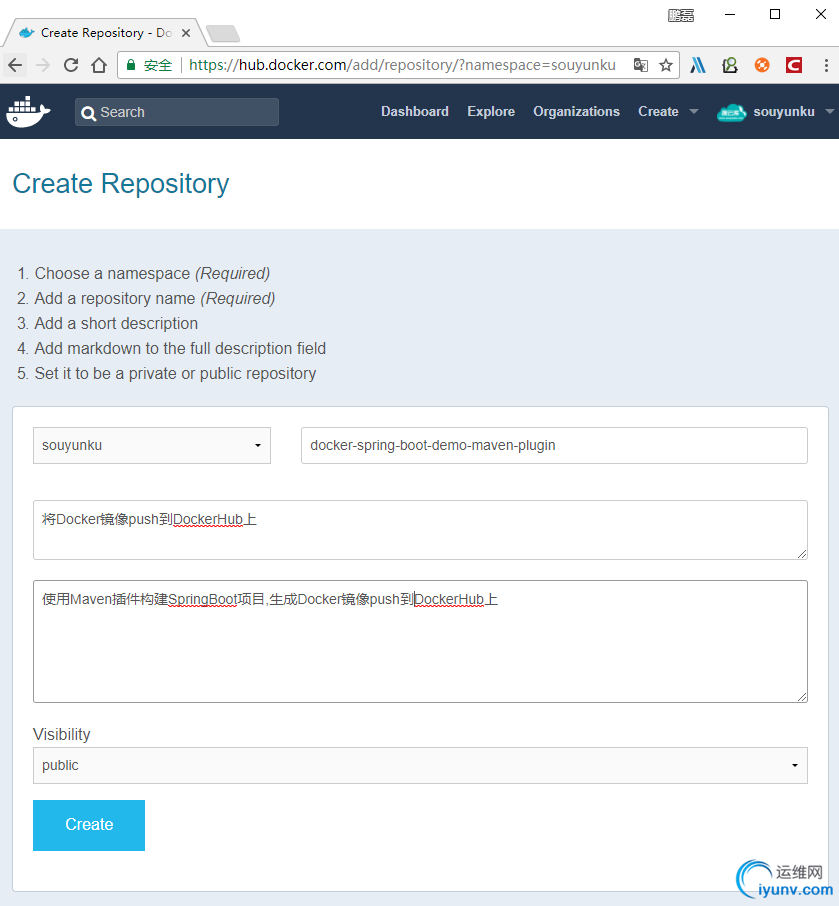
Task: Open Chrome's three-dot menu
Action: coord(826,65)
